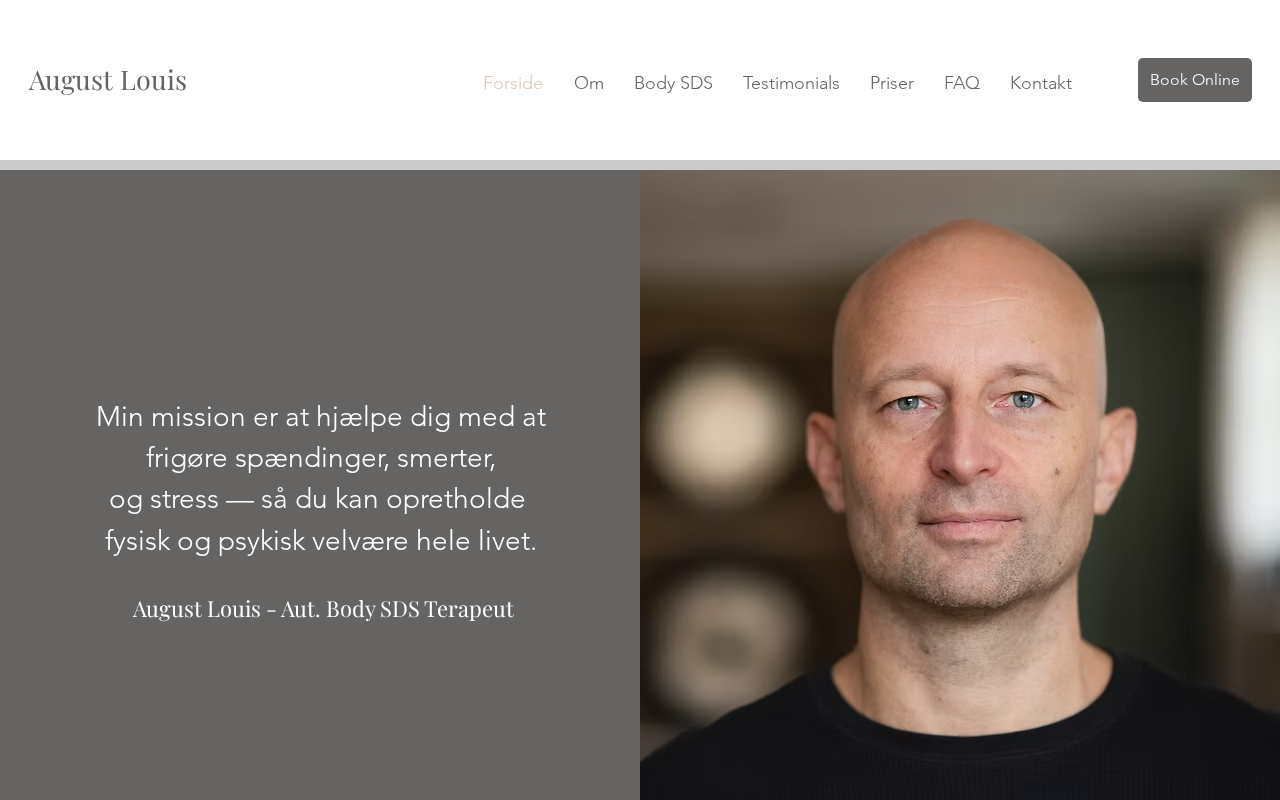The image size is (1280, 800).
Task: Click the 'Aut. Body SDS Terapeut' subtitle
Action: point(397,608)
